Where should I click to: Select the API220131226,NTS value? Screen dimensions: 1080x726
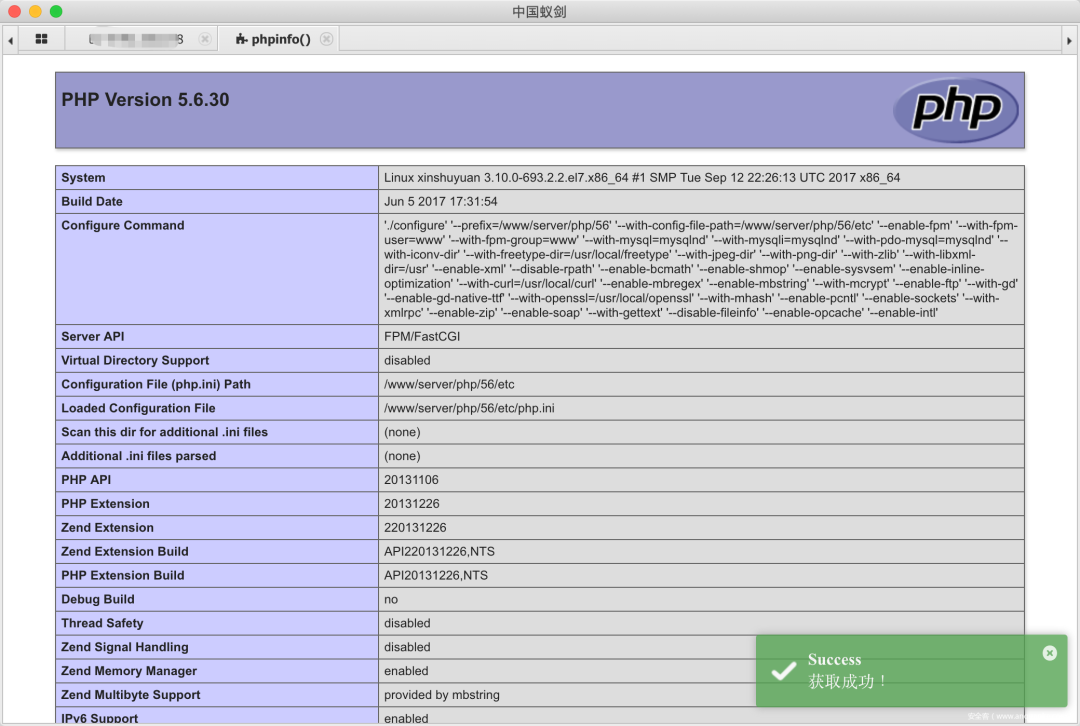439,552
